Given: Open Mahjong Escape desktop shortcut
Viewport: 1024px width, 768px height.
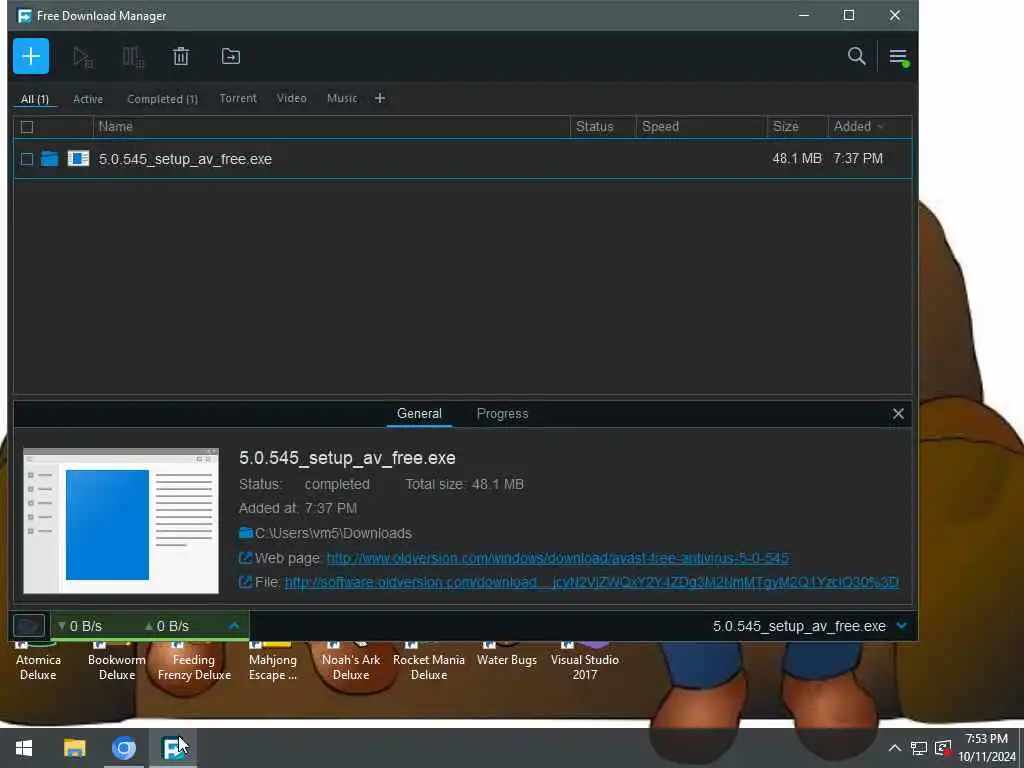Looking at the screenshot, I should 272,664.
